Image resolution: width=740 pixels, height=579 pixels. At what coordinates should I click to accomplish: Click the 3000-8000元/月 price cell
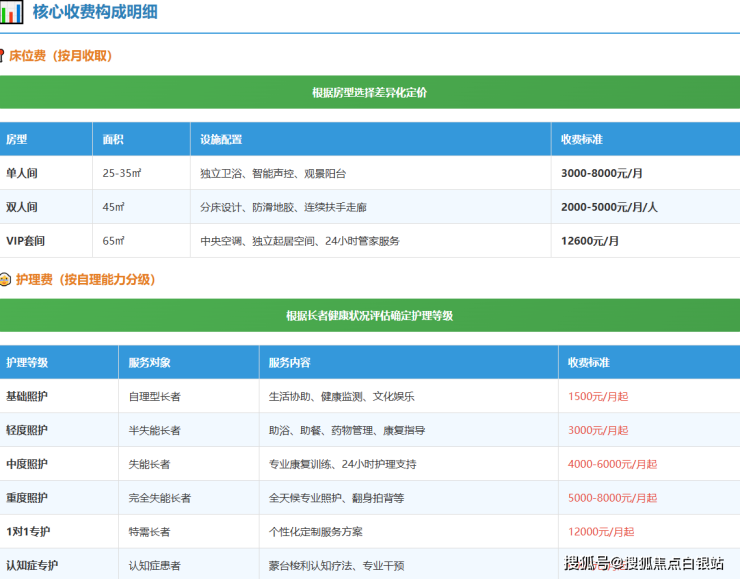[x=601, y=173]
